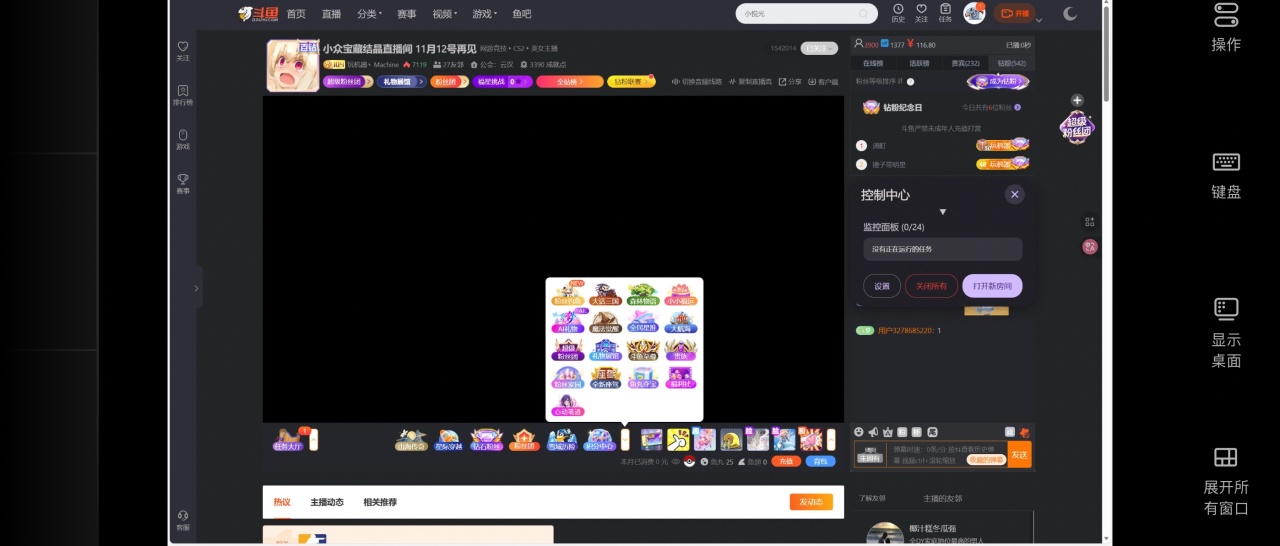Image resolution: width=1280 pixels, height=546 pixels.
Task: Open the 历史 history icon in header
Action: (x=898, y=13)
